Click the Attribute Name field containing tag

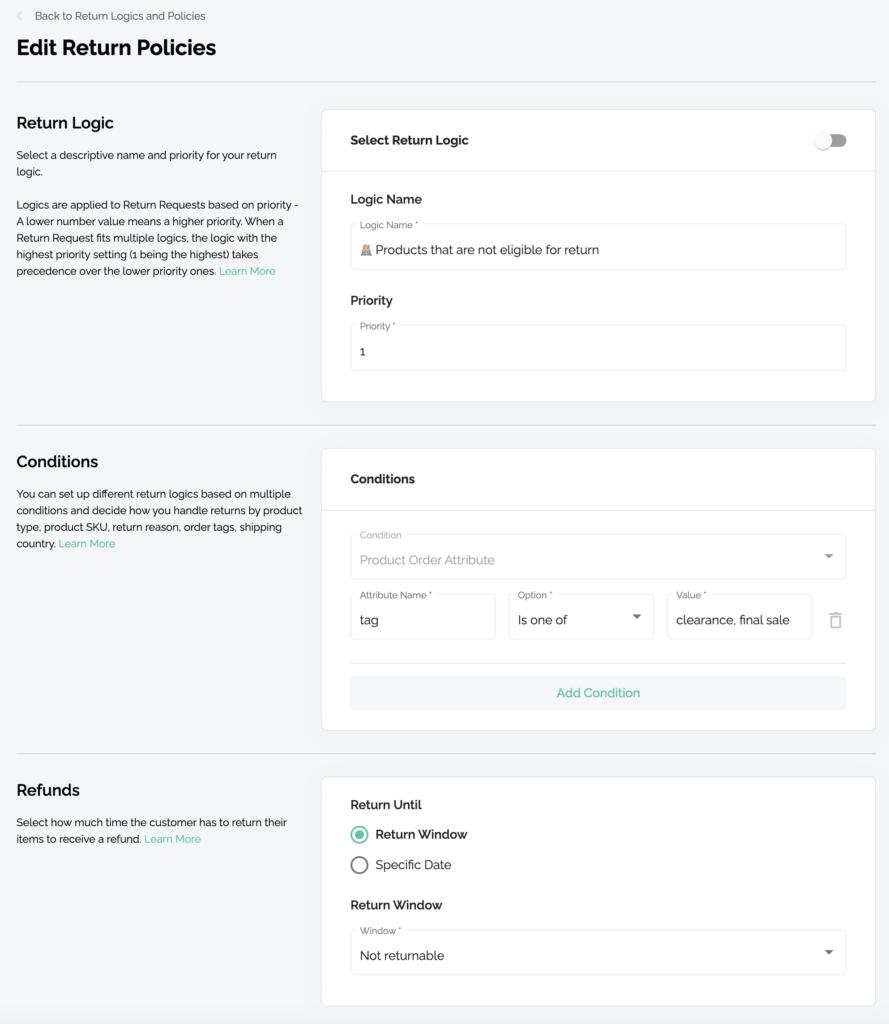[x=422, y=619]
